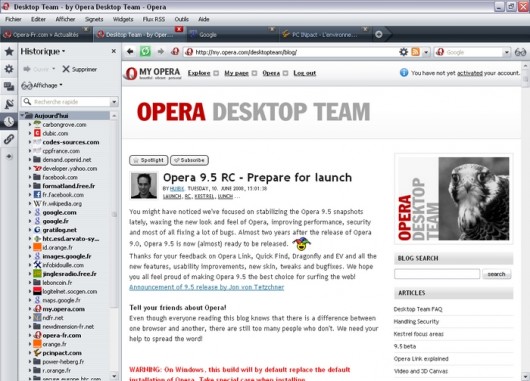Click the add panel plus icon
The width and height of the screenshot is (530, 381).
[x=9, y=156]
